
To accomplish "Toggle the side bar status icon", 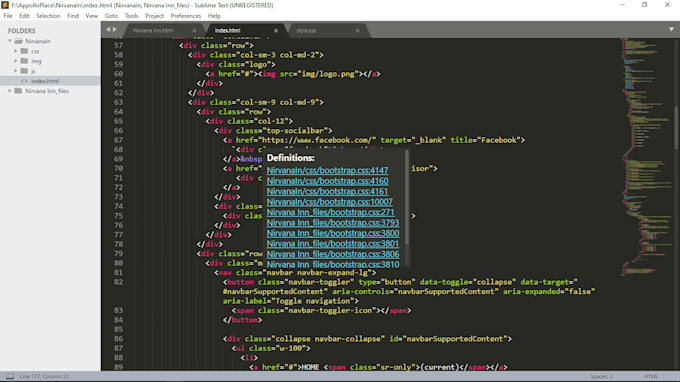I will coord(10,376).
